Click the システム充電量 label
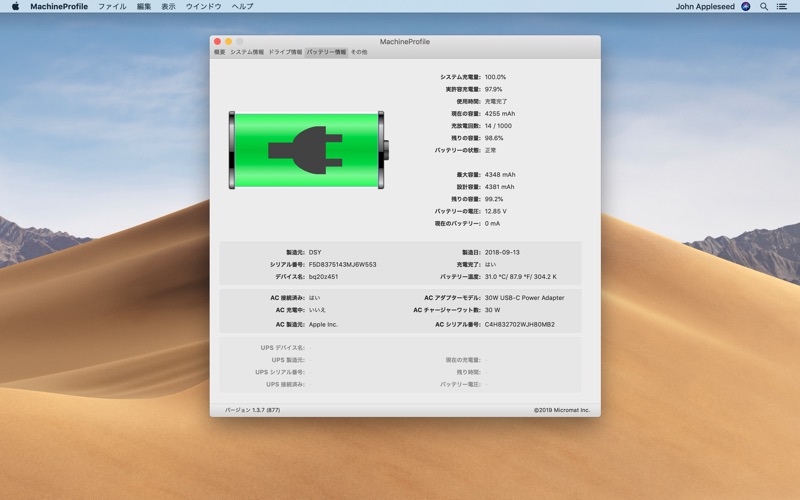 (460, 77)
